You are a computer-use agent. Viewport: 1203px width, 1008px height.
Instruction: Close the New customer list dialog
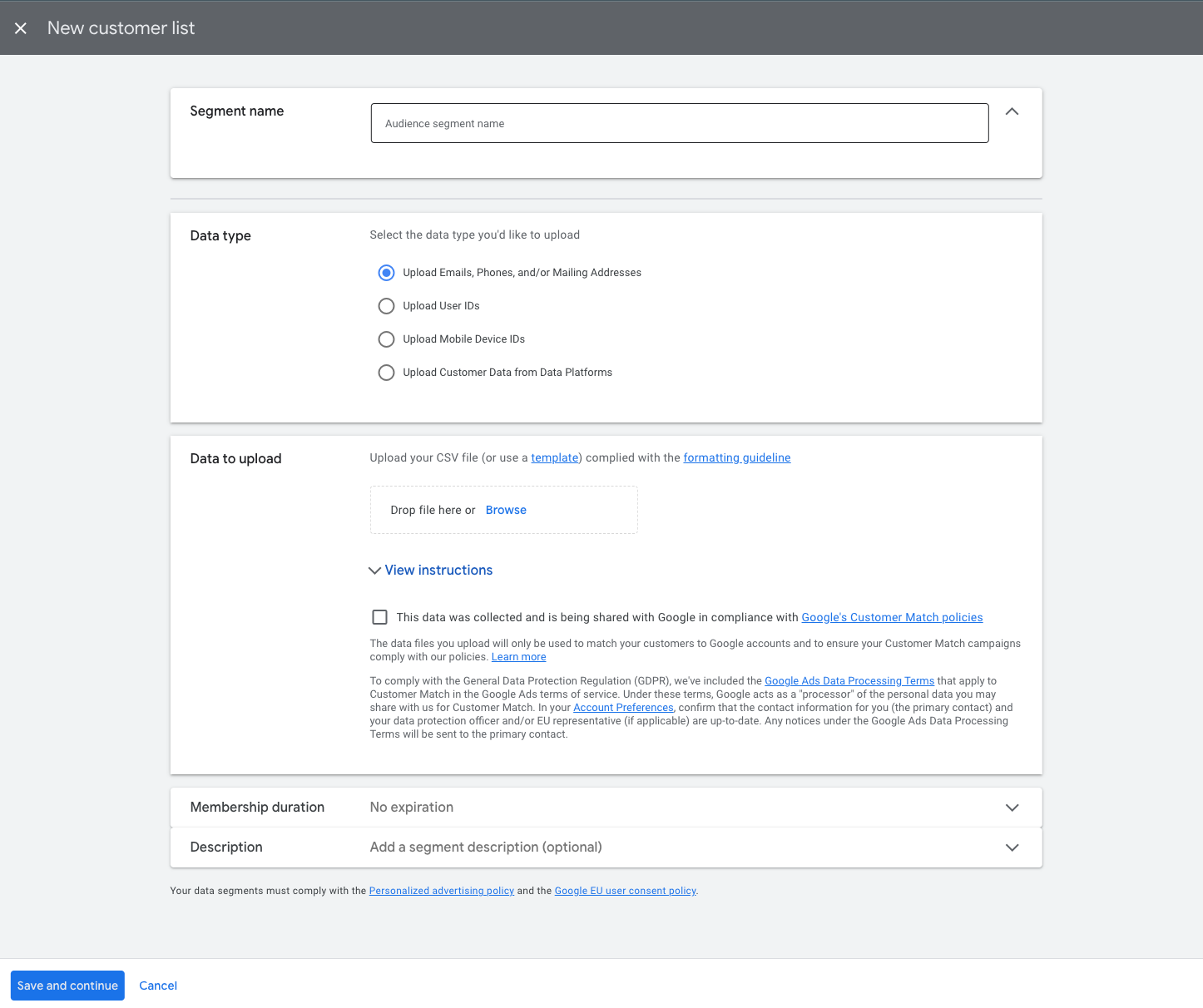(x=21, y=28)
